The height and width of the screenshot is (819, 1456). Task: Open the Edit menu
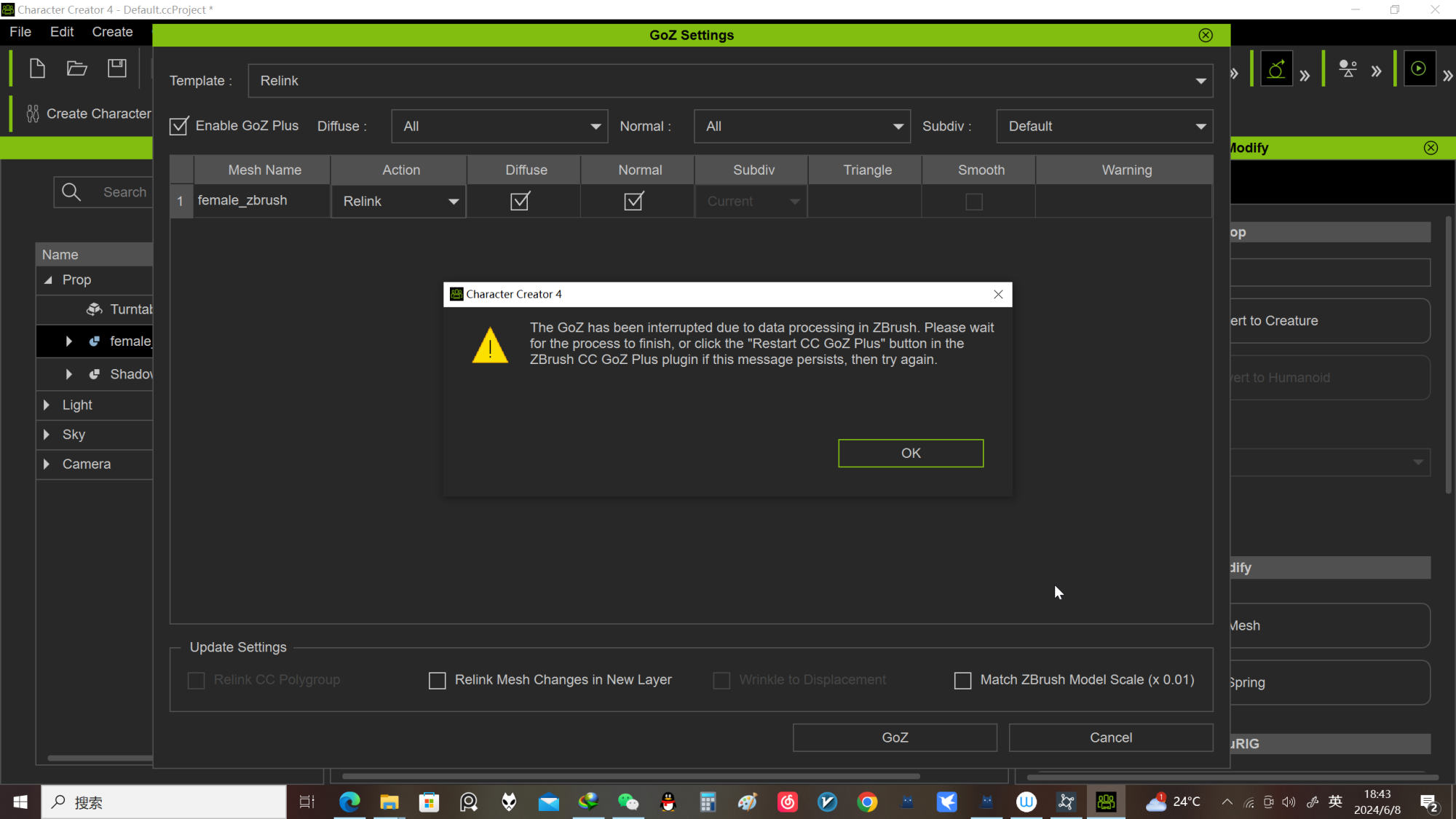pos(62,32)
